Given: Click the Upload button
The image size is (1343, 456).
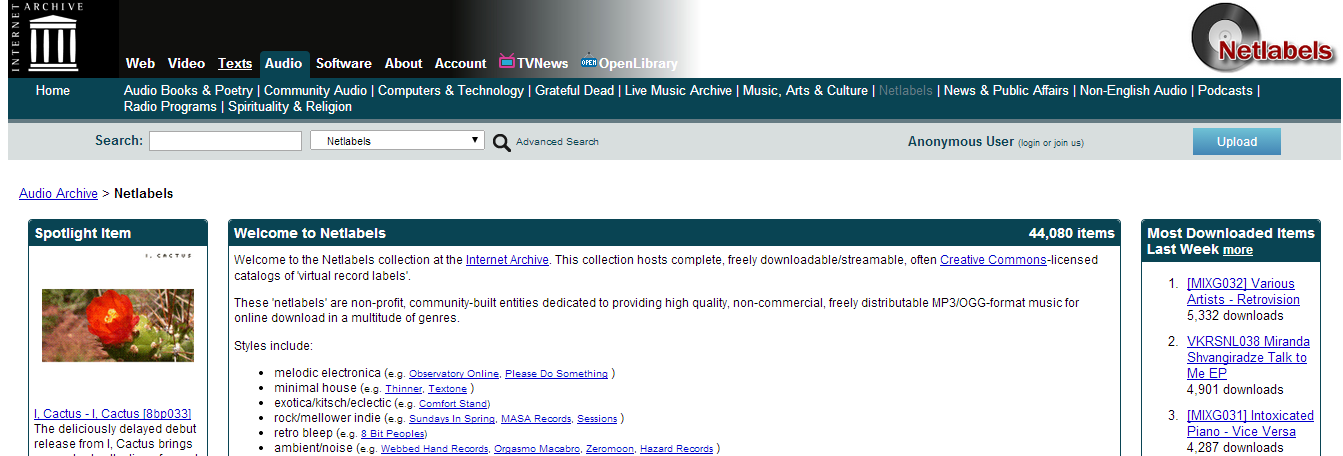Looking at the screenshot, I should coord(1236,141).
